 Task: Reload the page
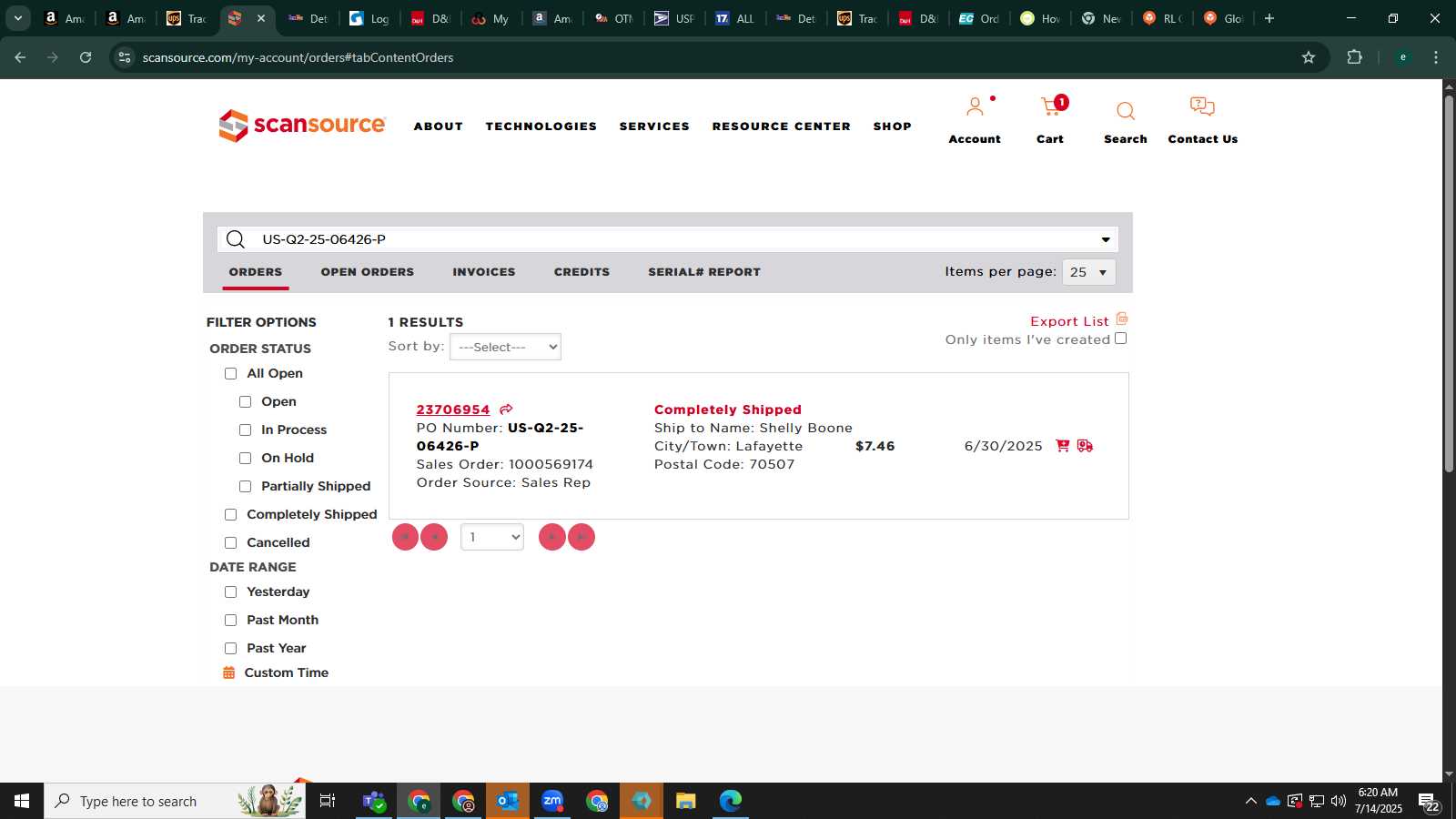point(86,57)
